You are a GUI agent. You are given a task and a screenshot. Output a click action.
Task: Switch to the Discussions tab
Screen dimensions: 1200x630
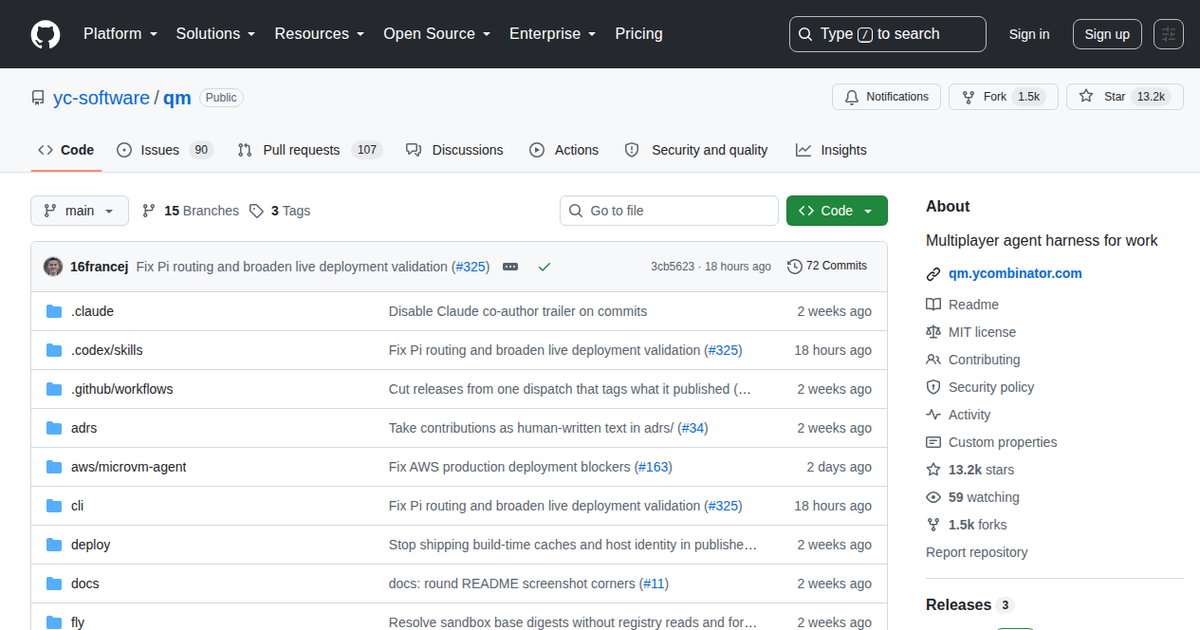point(455,150)
